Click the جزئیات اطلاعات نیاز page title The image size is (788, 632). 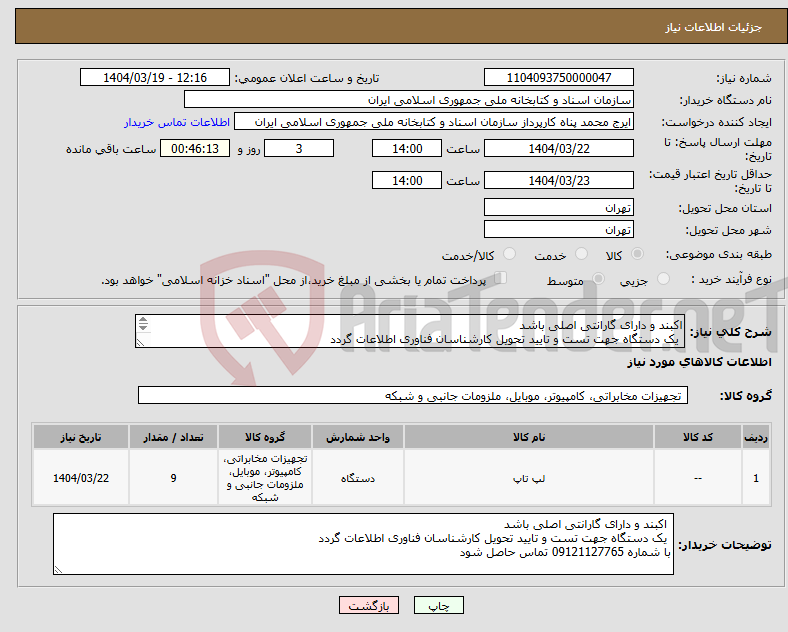713,27
